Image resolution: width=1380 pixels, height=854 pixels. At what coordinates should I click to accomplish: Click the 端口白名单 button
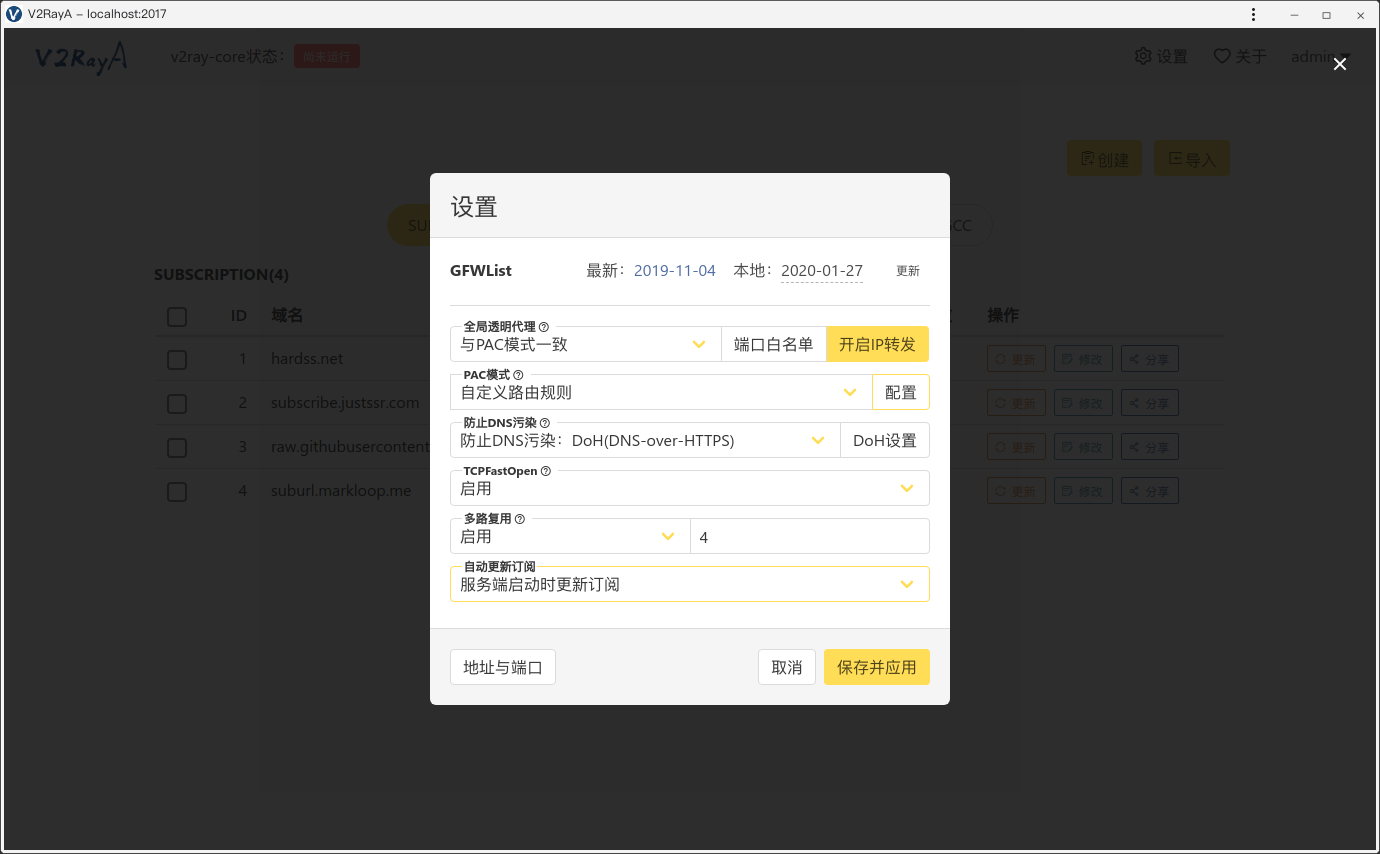pyautogui.click(x=774, y=344)
